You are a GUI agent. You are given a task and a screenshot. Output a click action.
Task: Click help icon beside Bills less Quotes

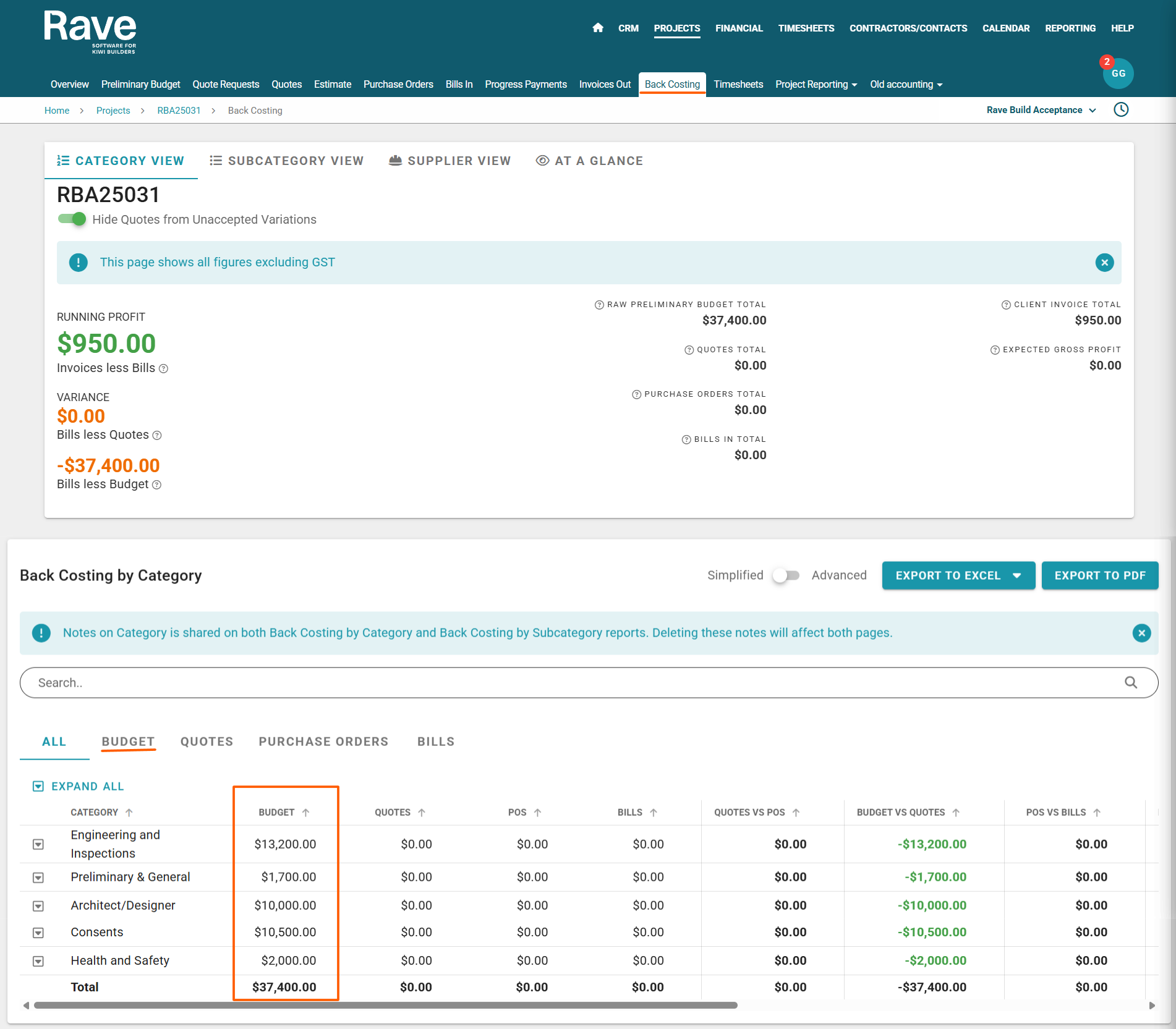pos(157,436)
